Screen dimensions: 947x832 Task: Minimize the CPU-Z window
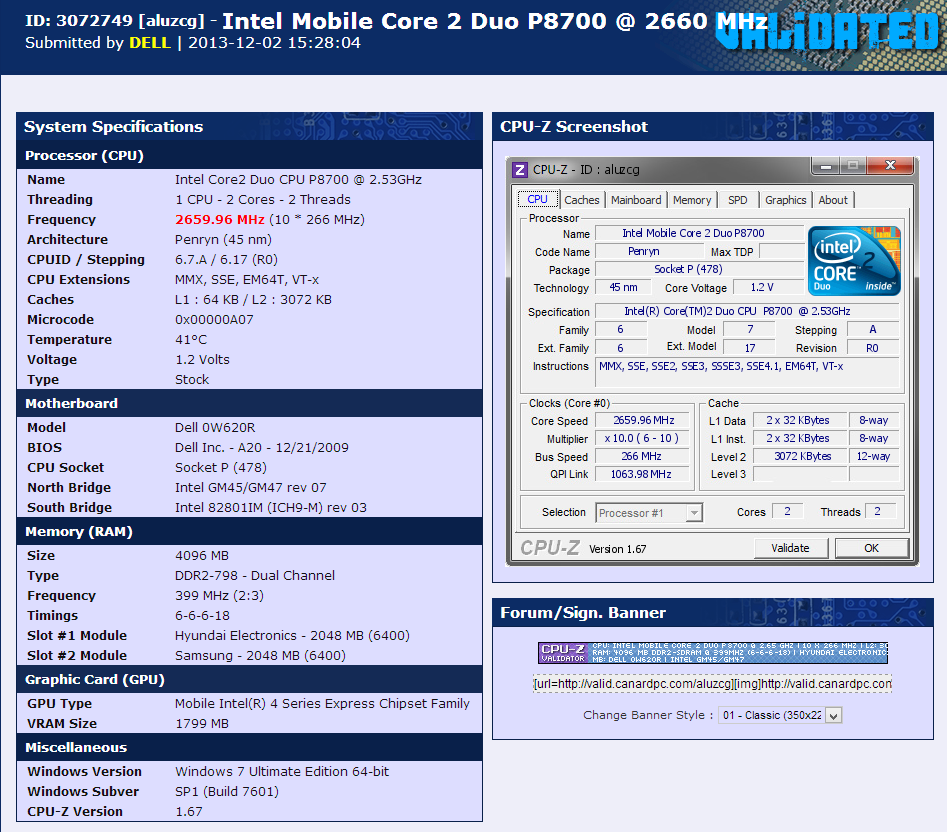(x=826, y=165)
